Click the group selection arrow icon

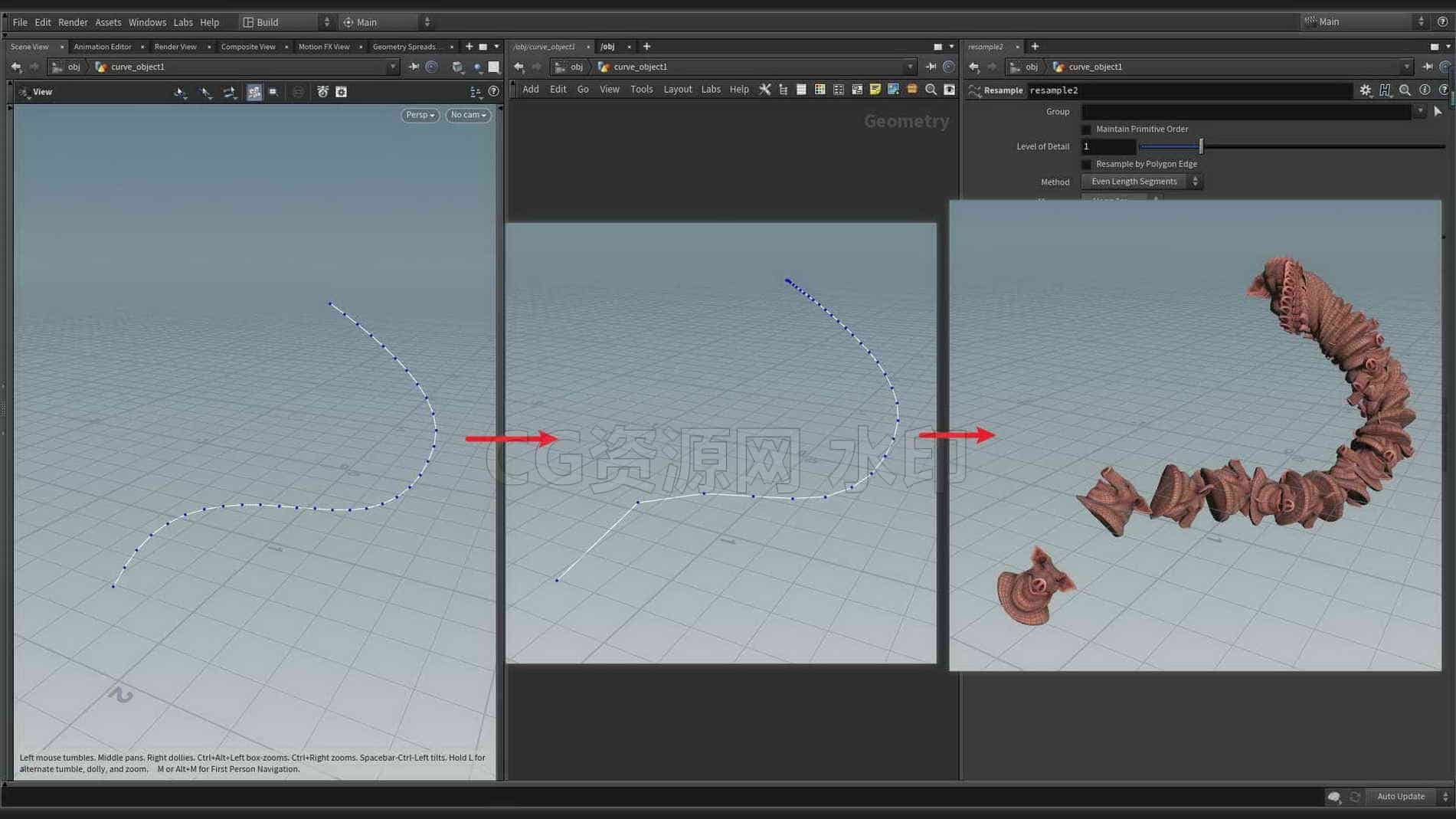point(1438,112)
